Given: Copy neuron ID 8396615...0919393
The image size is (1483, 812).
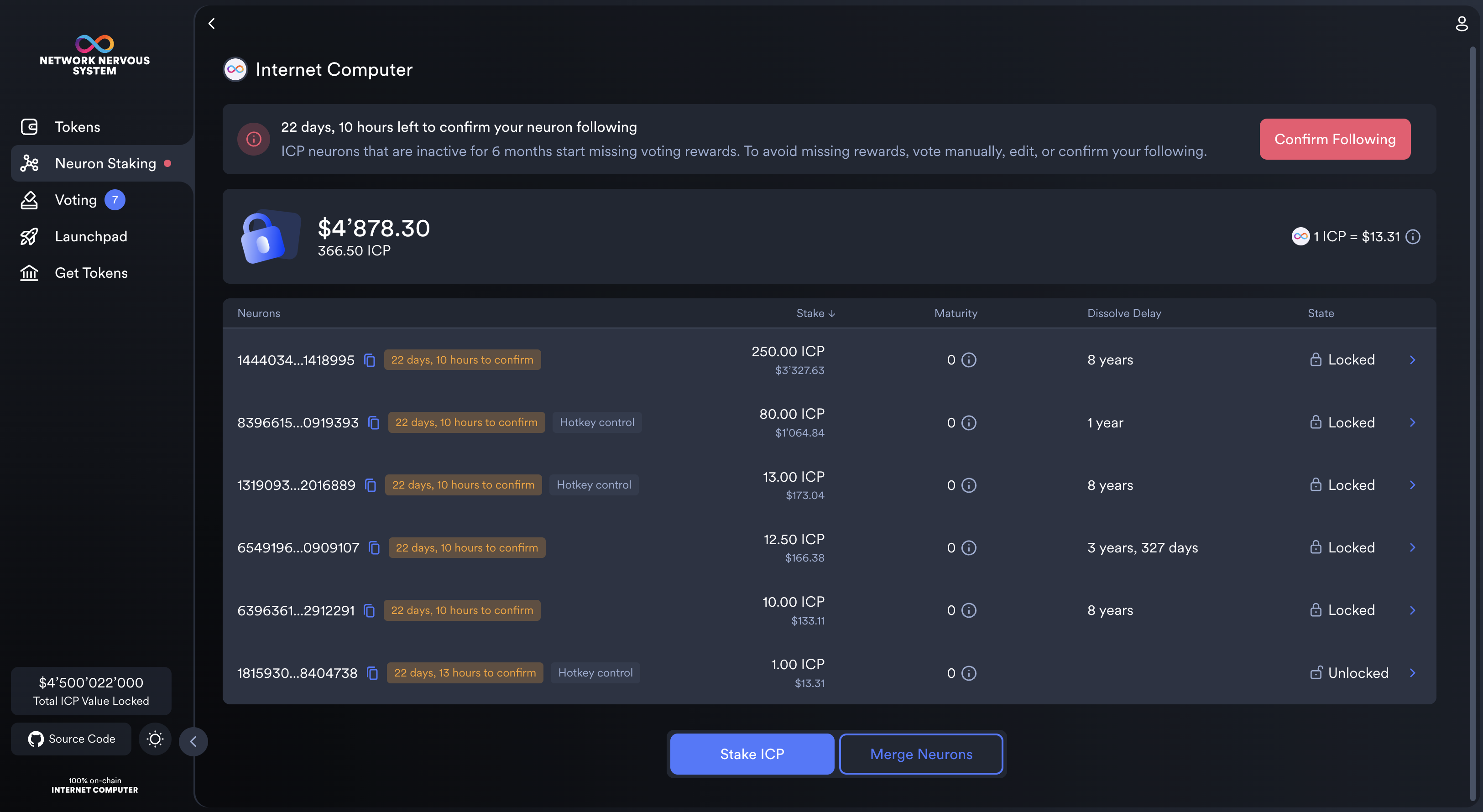Looking at the screenshot, I should click(374, 423).
